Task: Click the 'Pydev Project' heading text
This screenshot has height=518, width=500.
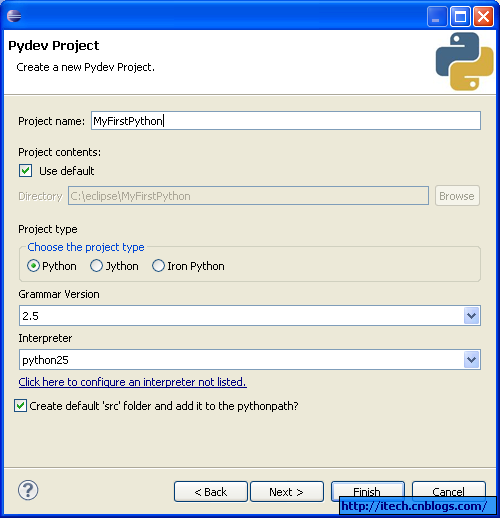Action: click(54, 46)
